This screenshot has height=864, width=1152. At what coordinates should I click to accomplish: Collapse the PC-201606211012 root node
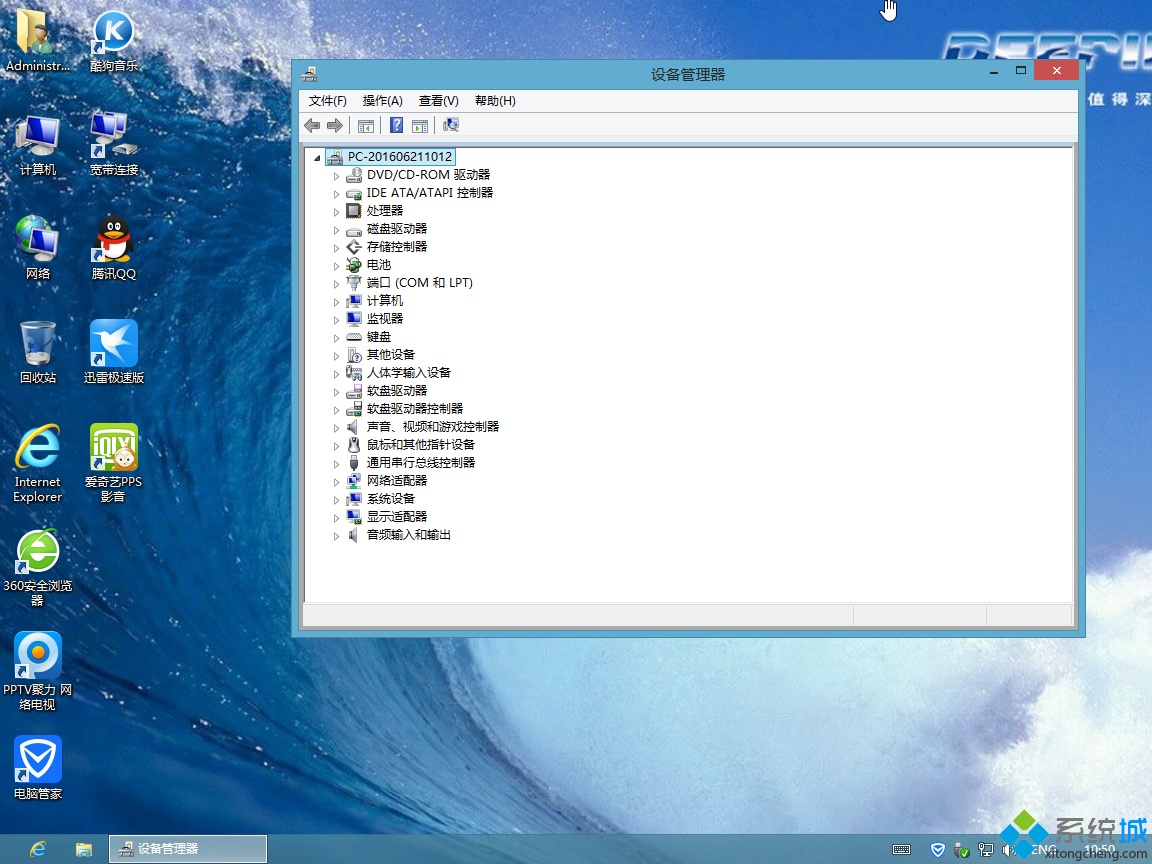[317, 157]
